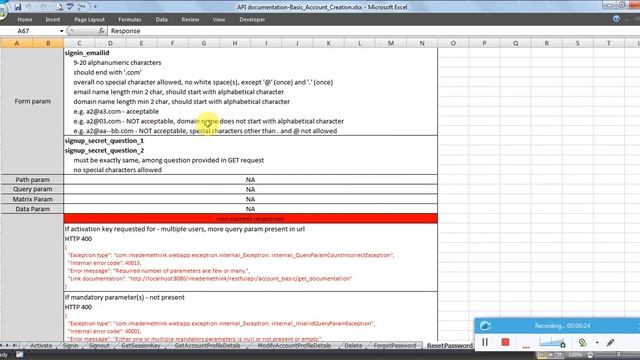Select the Query param cell
Screen dimensions: 640x360
pos(33,189)
